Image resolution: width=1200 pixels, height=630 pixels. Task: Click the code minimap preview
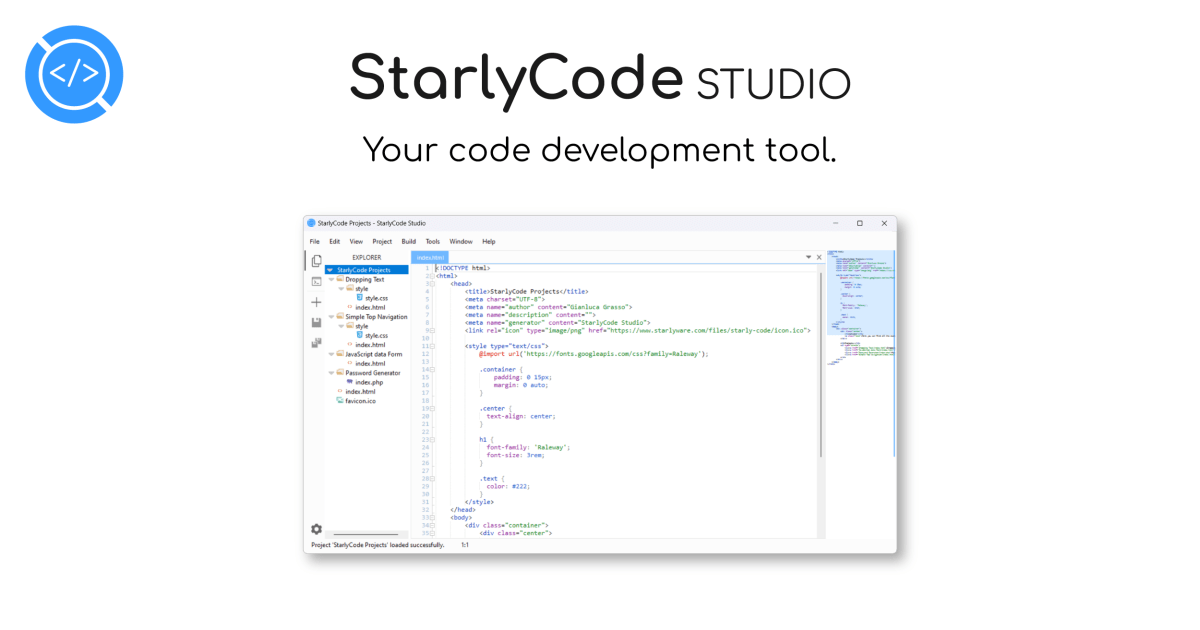(860, 308)
